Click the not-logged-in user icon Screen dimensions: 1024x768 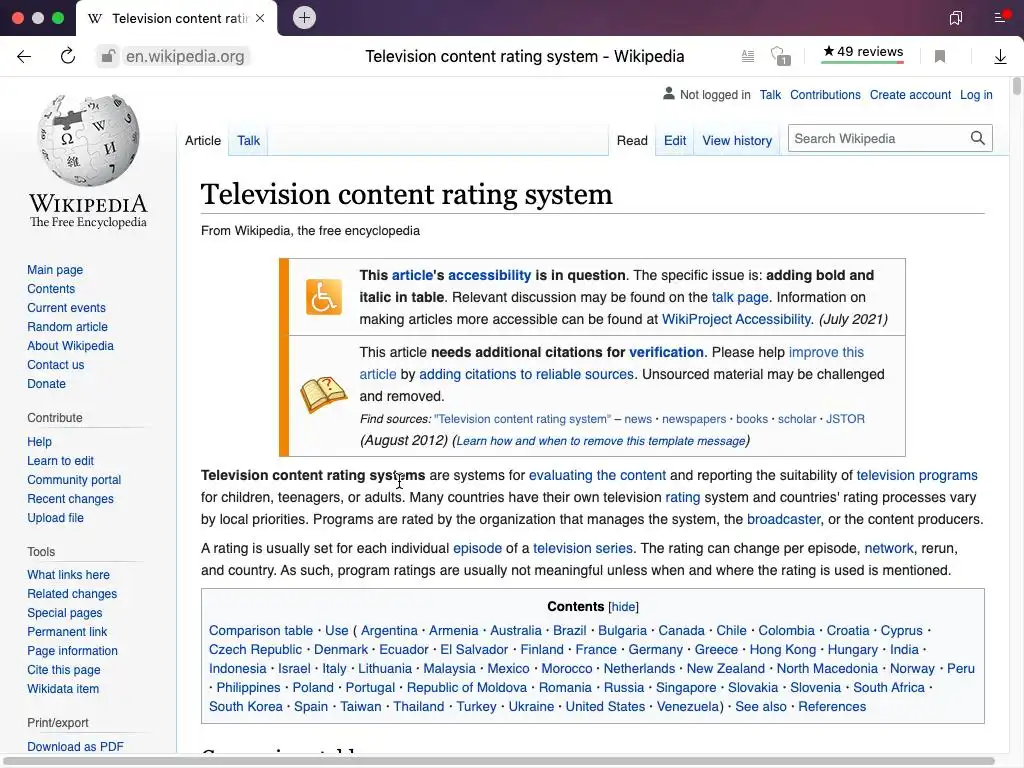tap(669, 94)
